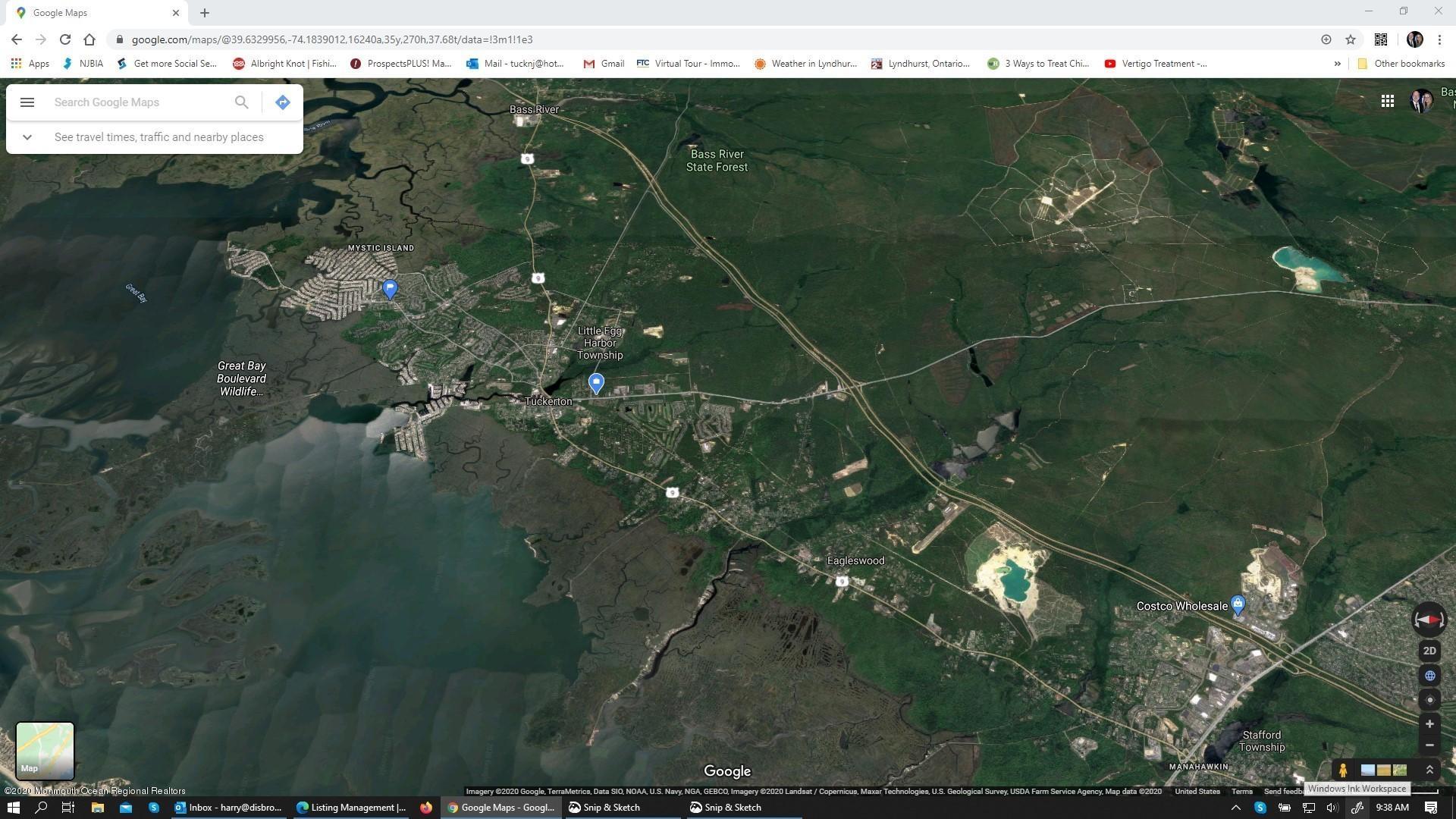Viewport: 1456px width, 819px height.
Task: Show more bookmarks via double arrow
Action: [x=1337, y=64]
